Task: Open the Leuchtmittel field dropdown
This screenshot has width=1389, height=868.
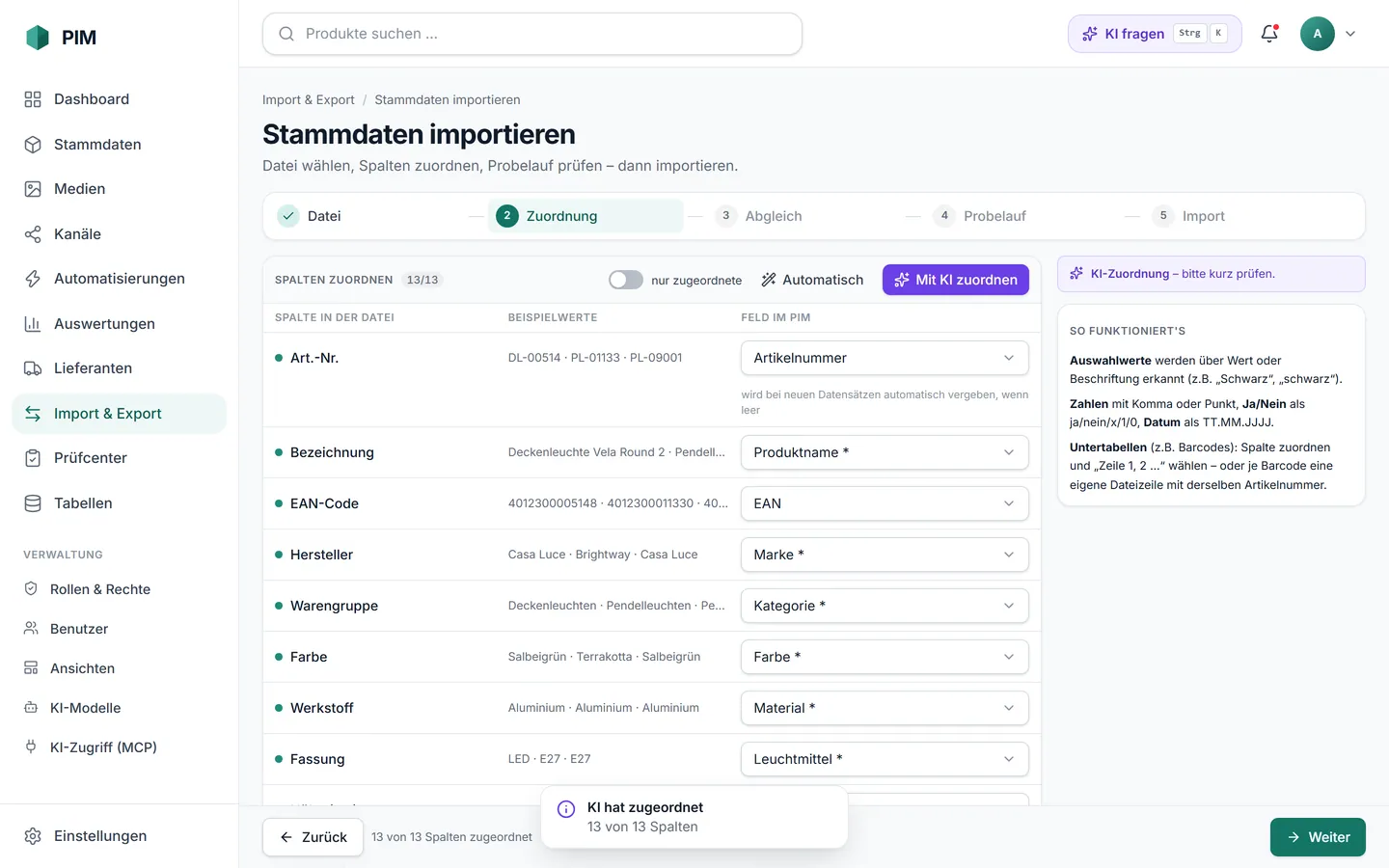Action: point(885,759)
